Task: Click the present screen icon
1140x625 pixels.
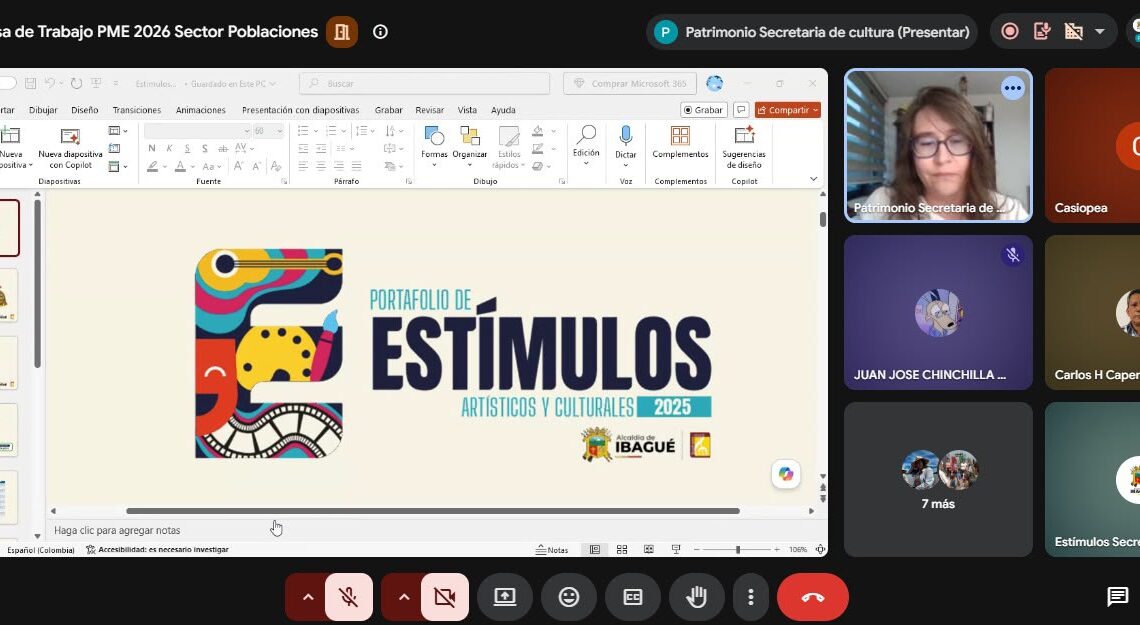Action: (x=505, y=597)
